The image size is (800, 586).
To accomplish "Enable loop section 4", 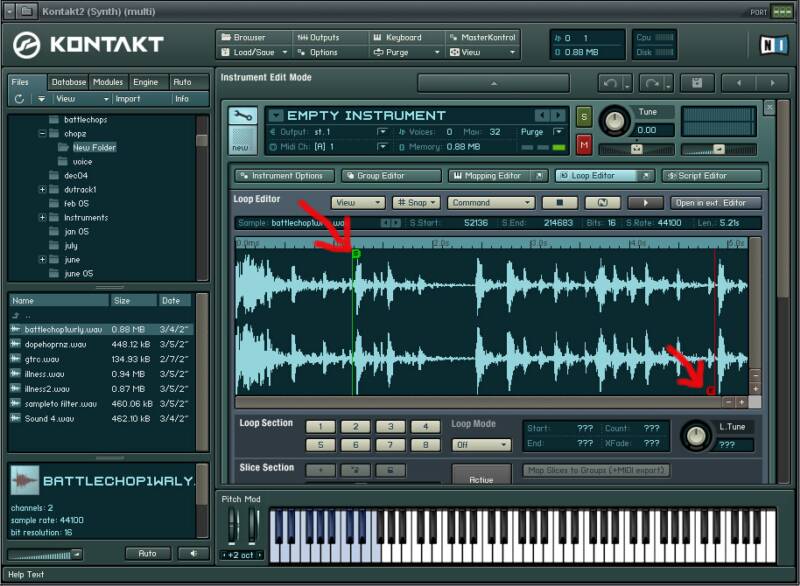I will point(426,426).
